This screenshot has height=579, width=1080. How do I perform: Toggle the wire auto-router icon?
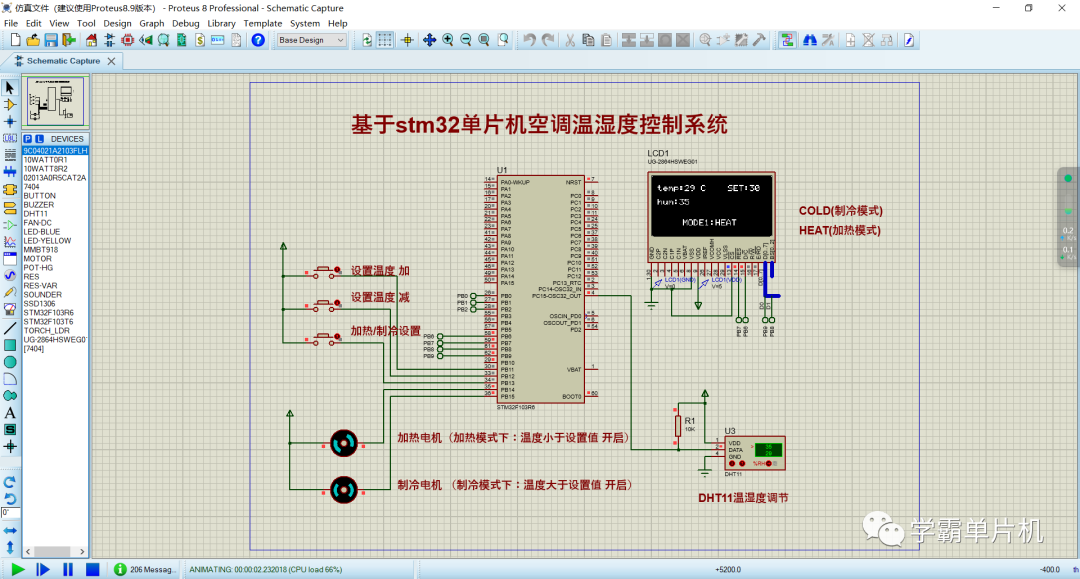[787, 41]
